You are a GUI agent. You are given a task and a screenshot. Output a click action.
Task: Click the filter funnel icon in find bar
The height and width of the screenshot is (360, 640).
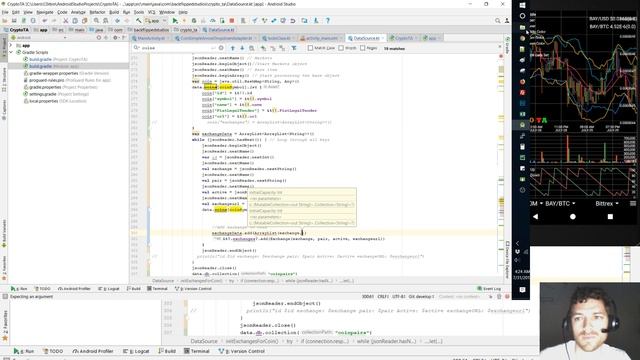[294, 48]
